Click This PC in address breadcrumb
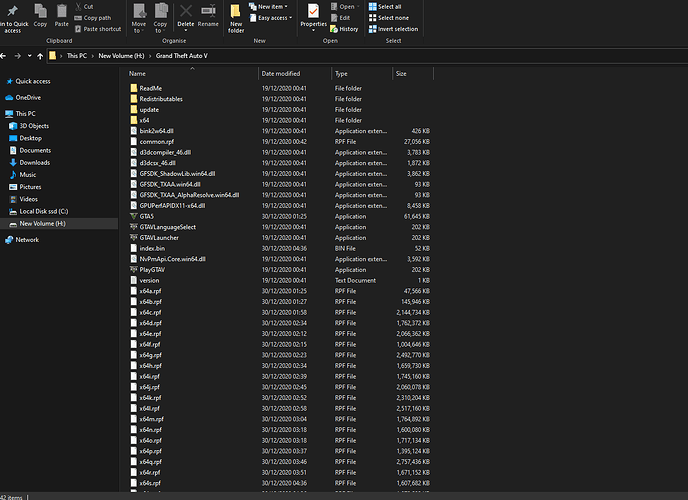This screenshot has height=500, width=688. point(77,56)
